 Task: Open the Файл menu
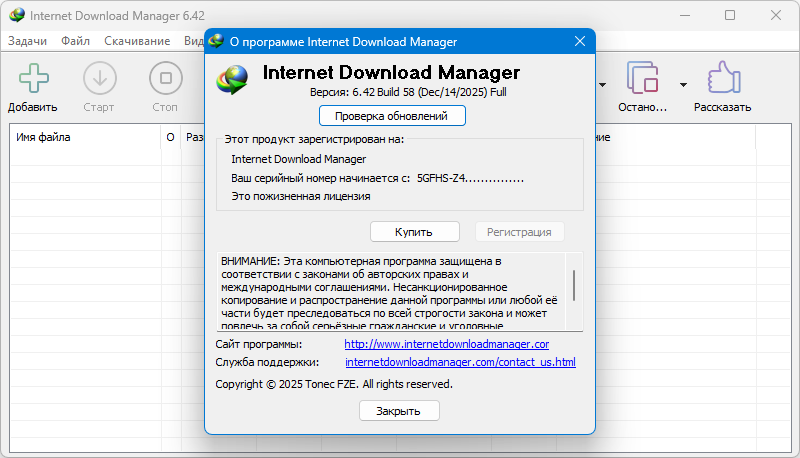pyautogui.click(x=76, y=41)
